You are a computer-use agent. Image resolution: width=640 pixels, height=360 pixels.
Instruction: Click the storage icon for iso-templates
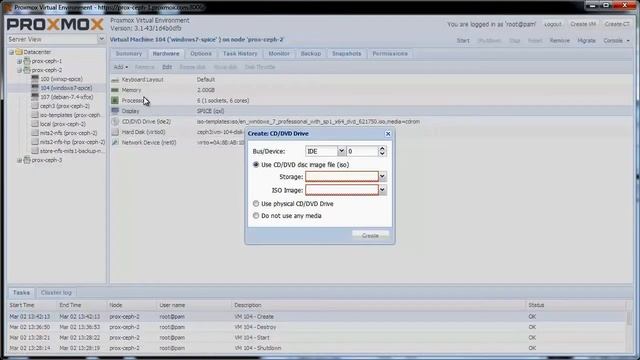35,115
